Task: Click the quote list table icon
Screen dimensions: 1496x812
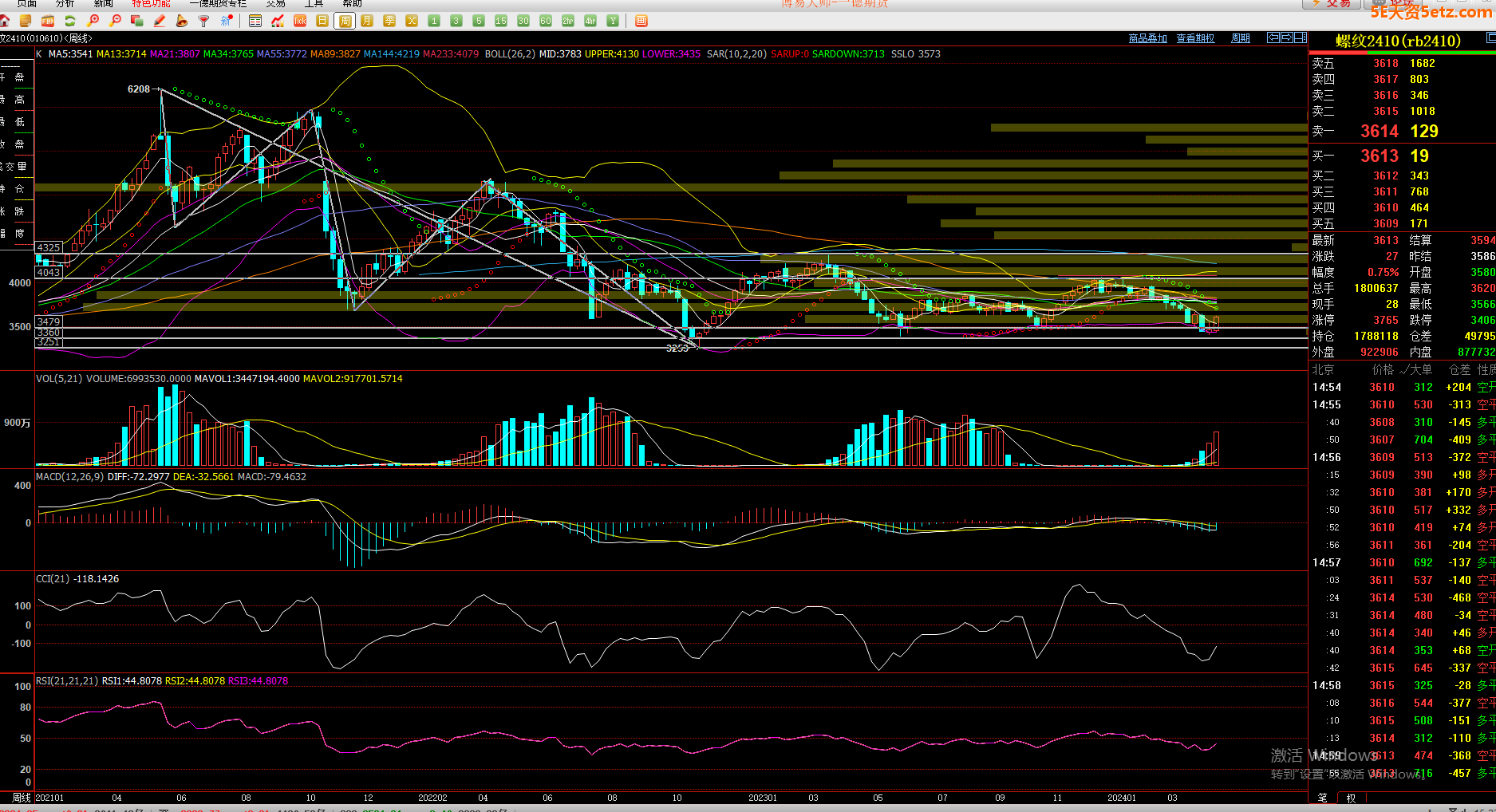Action: click(x=255, y=21)
